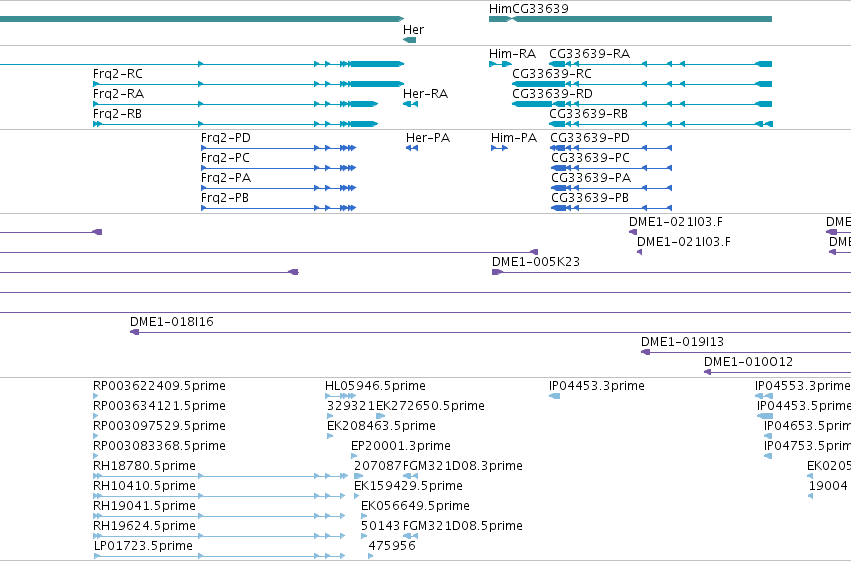Open the RH19041.5prime EST label
The image size is (851, 561).
(x=144, y=507)
